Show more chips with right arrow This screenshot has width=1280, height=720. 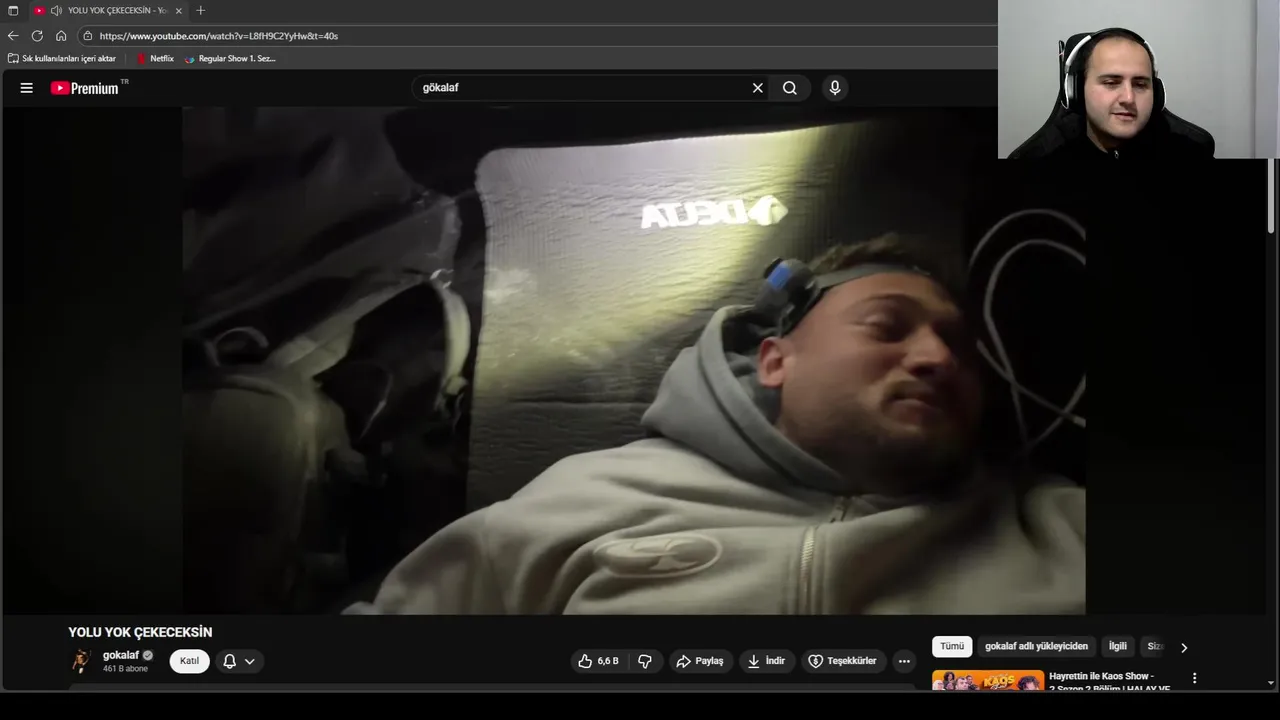coord(1184,648)
